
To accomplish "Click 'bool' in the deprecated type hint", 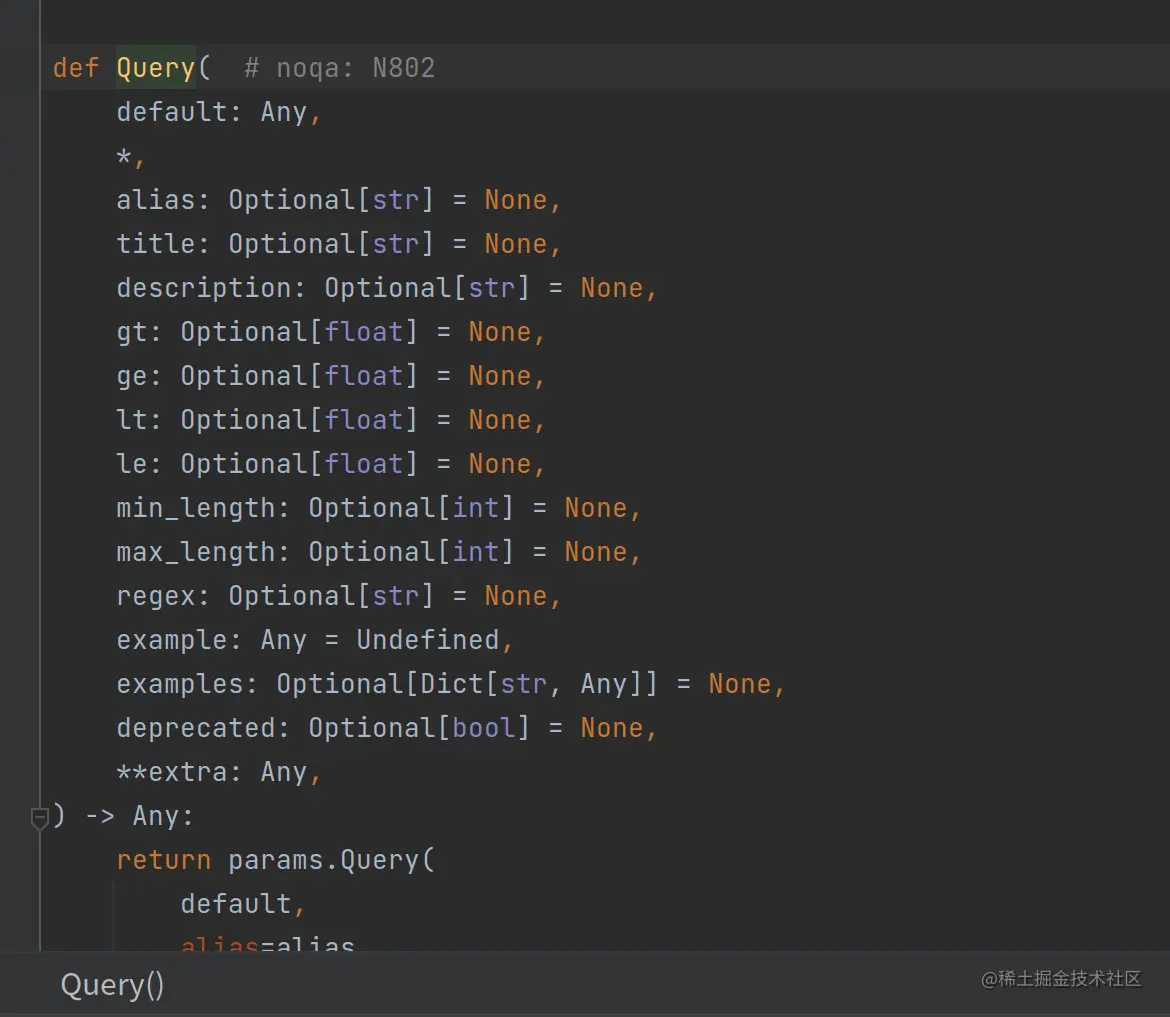I will click(484, 728).
